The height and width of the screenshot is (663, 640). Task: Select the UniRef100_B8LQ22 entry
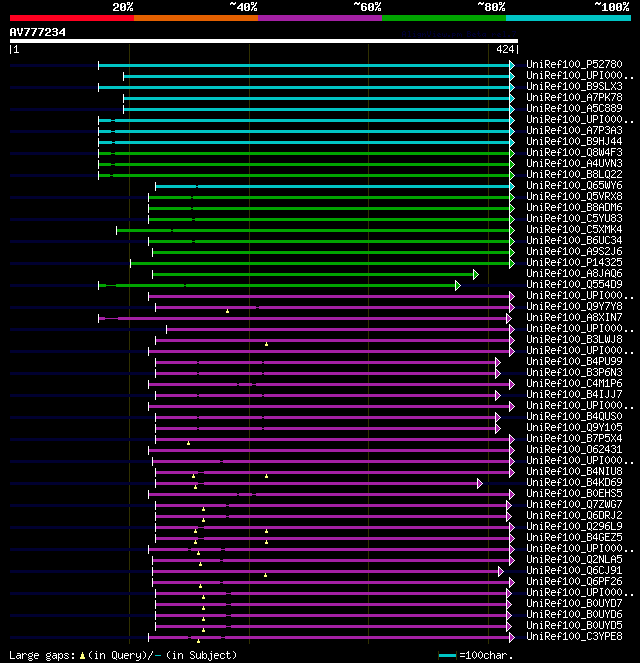(x=574, y=174)
